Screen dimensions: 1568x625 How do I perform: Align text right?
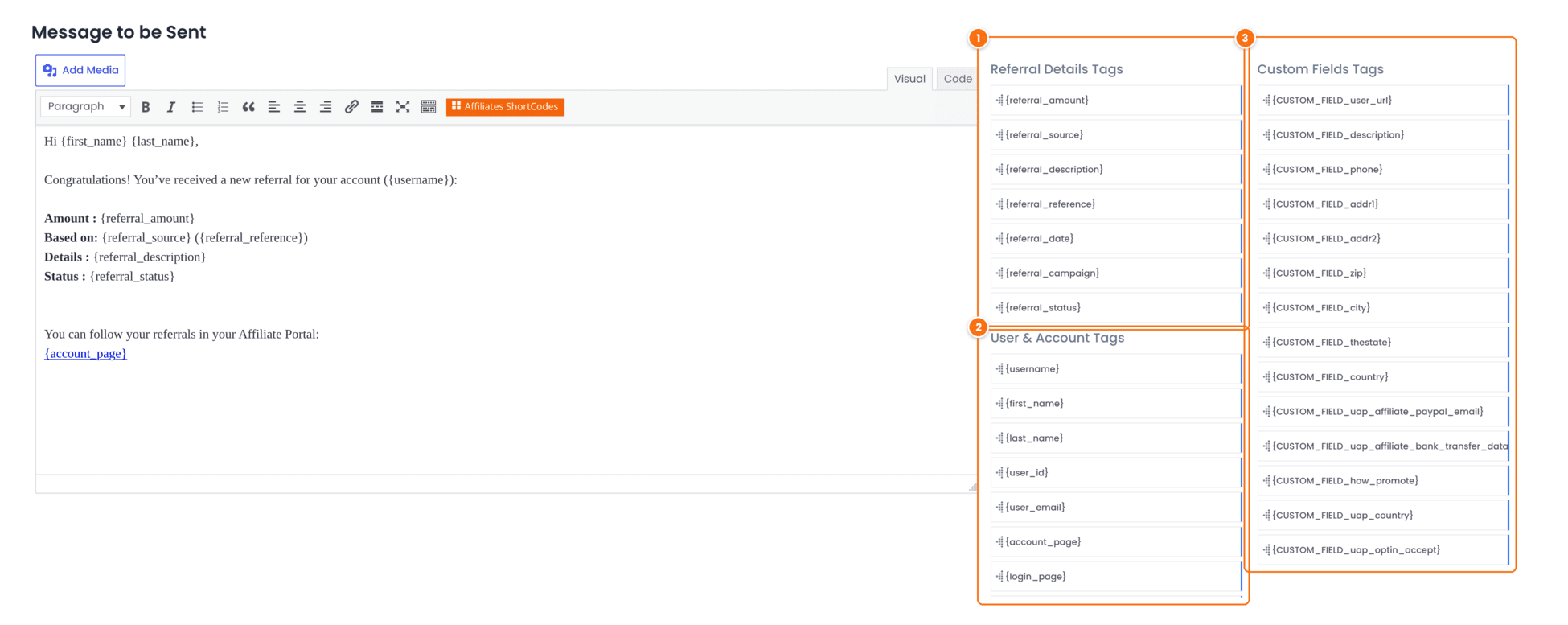click(326, 107)
